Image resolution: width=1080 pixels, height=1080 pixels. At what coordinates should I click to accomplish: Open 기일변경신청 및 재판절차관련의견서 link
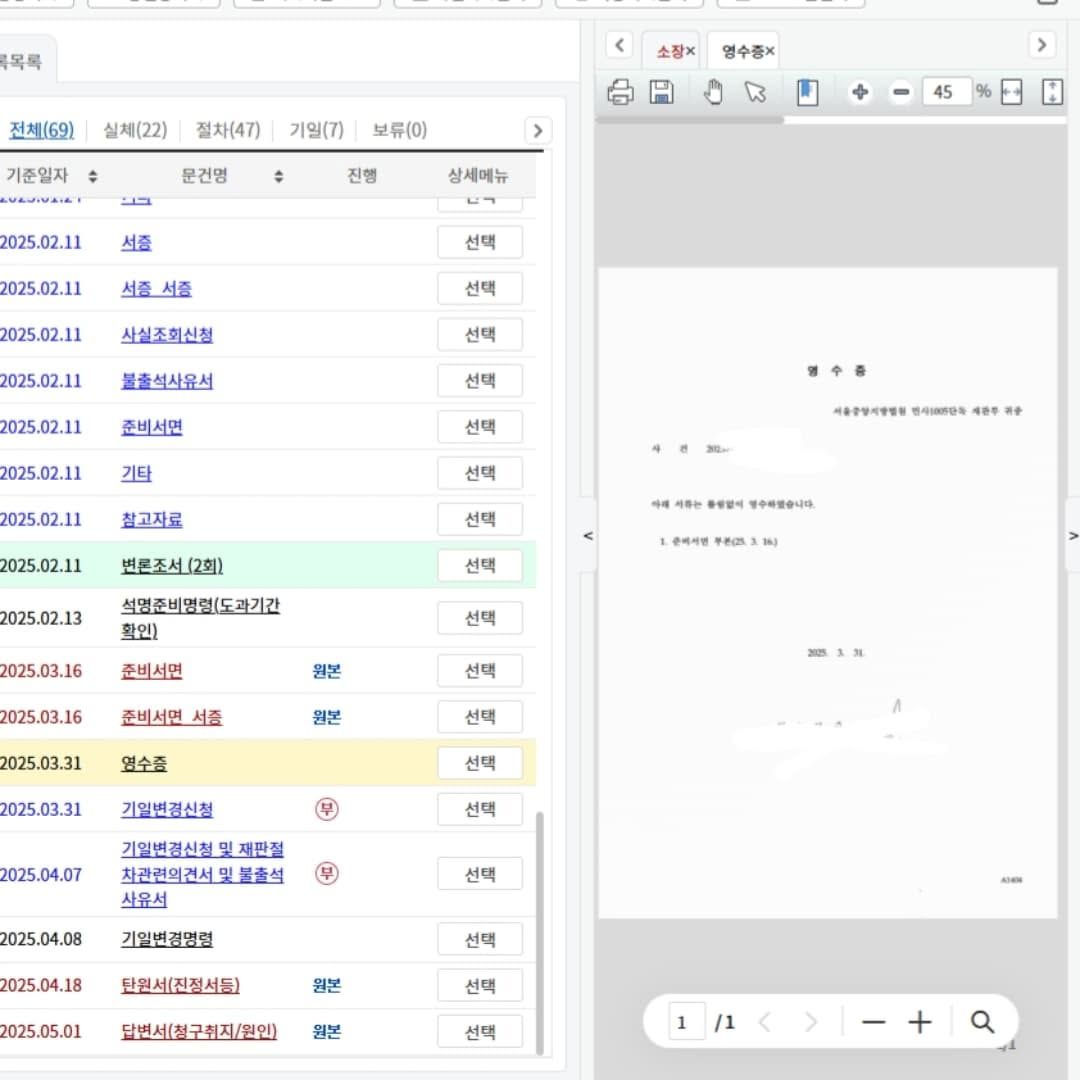point(202,873)
